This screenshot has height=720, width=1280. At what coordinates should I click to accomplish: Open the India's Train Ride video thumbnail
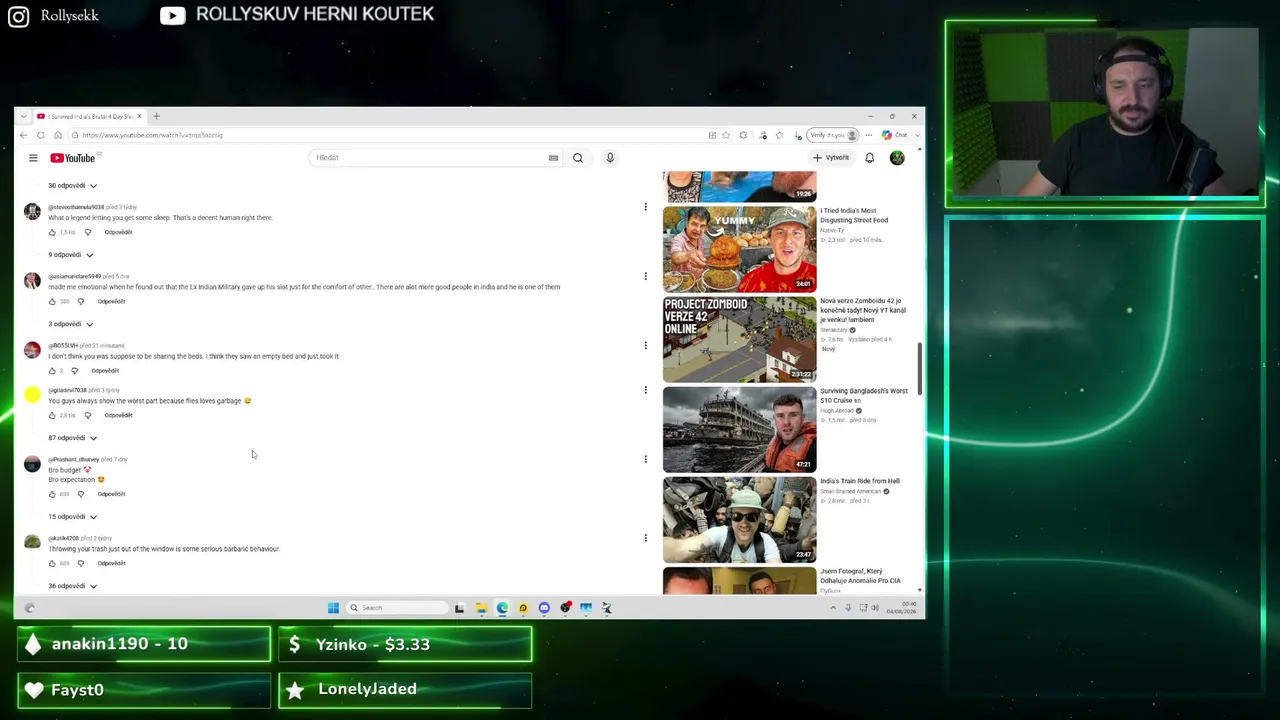739,520
